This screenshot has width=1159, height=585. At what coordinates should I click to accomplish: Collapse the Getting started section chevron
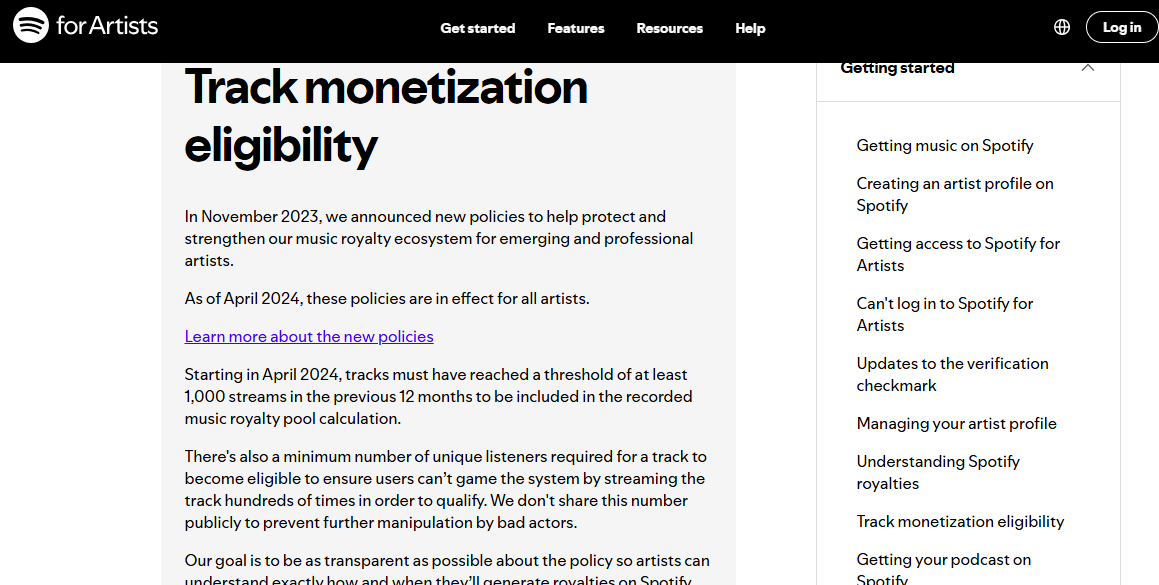click(1087, 68)
